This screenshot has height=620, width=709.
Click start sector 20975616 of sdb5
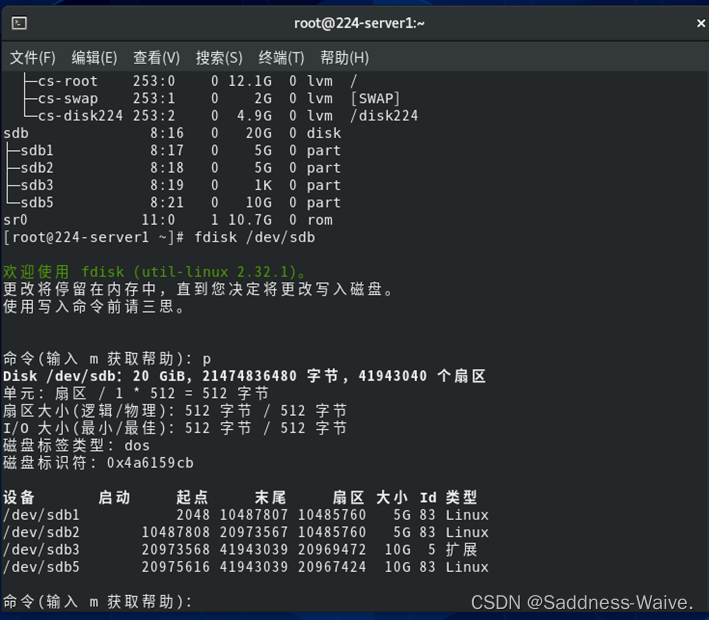176,567
